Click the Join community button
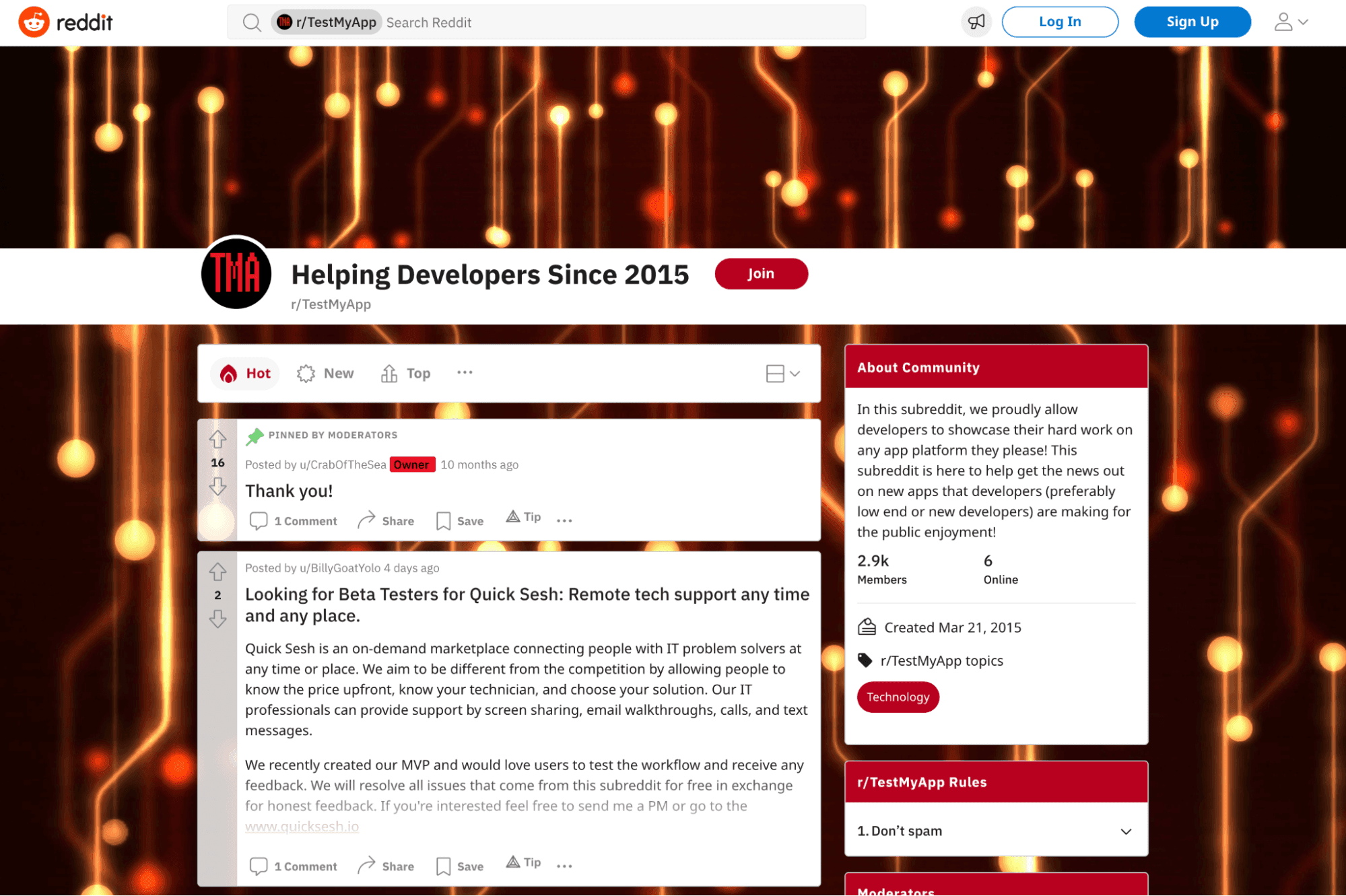 [761, 274]
